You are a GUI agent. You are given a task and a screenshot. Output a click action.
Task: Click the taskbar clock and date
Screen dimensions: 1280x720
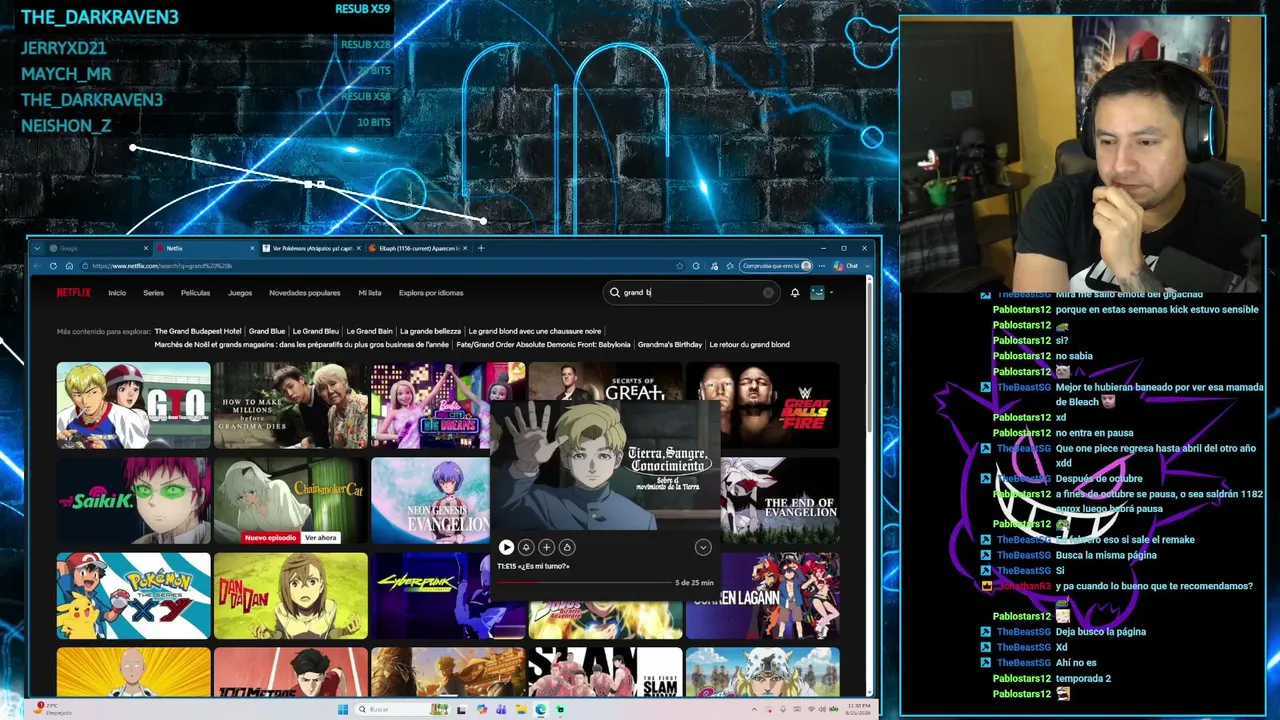(858, 709)
